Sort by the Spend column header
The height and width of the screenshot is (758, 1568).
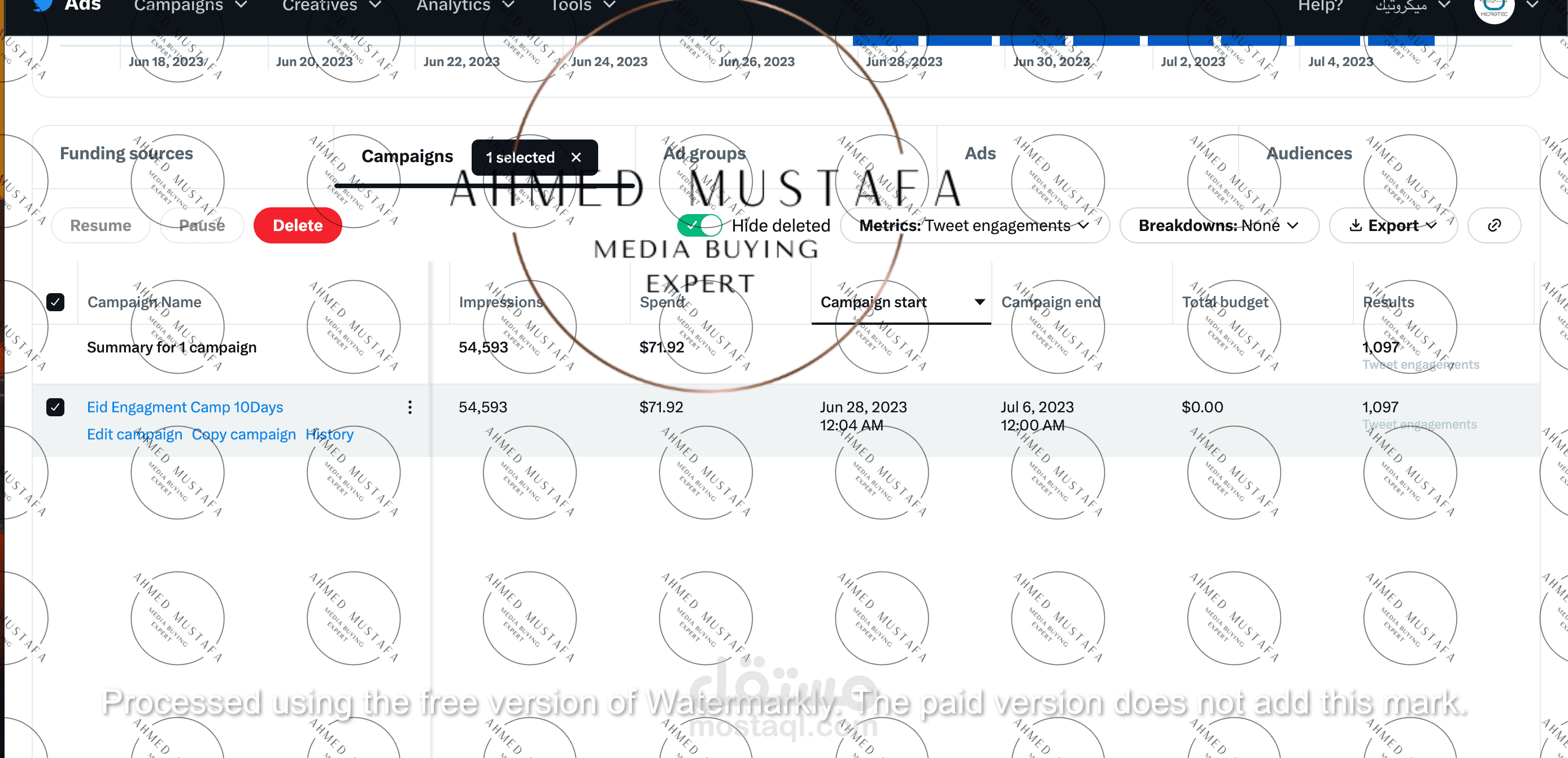pos(662,302)
